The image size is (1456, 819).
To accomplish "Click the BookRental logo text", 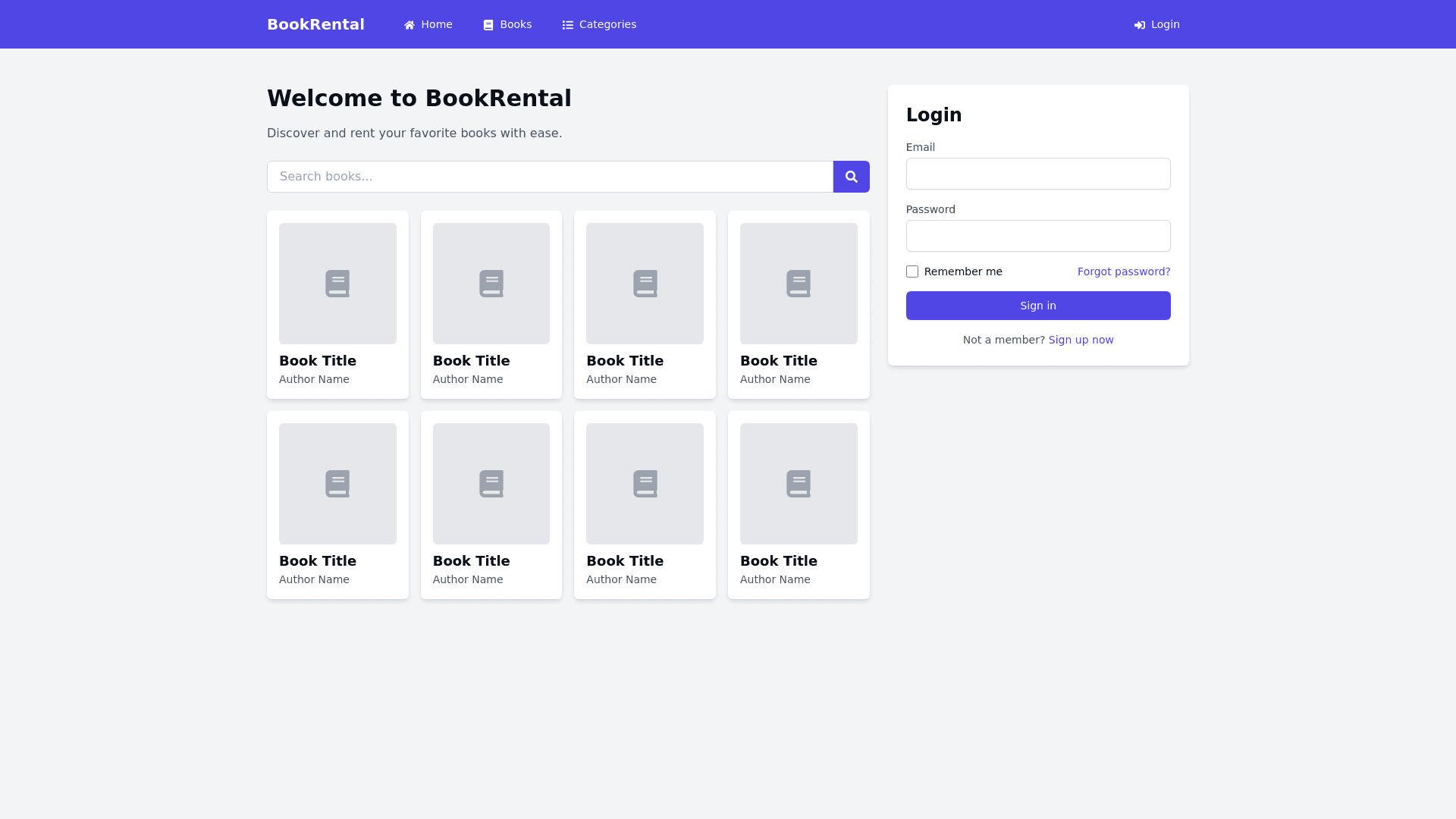I will coord(315,24).
